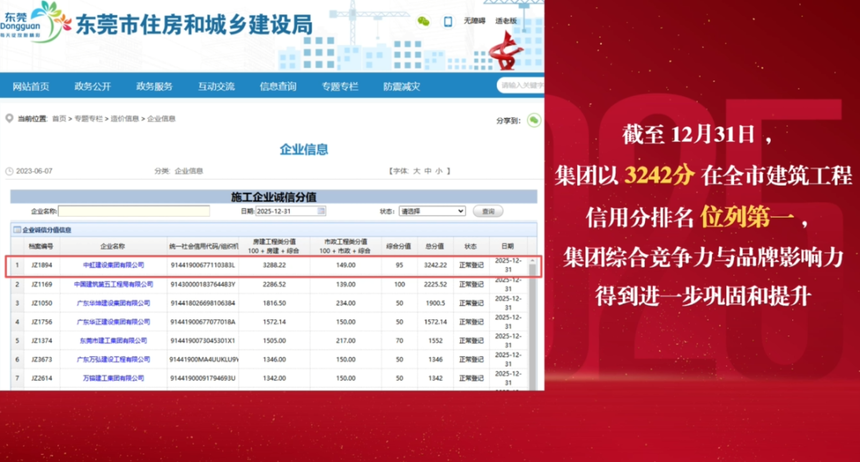Click the grid icon beside 企业诚信分值信息
Image resolution: width=860 pixels, height=462 pixels.
coord(17,229)
